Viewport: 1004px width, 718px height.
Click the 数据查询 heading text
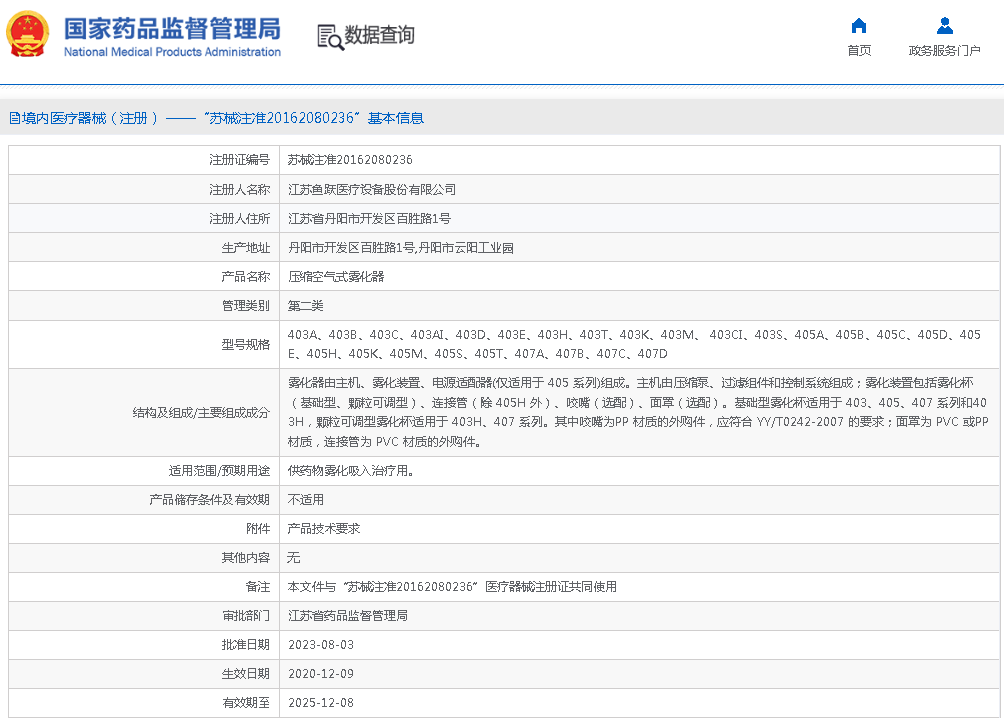tap(379, 36)
